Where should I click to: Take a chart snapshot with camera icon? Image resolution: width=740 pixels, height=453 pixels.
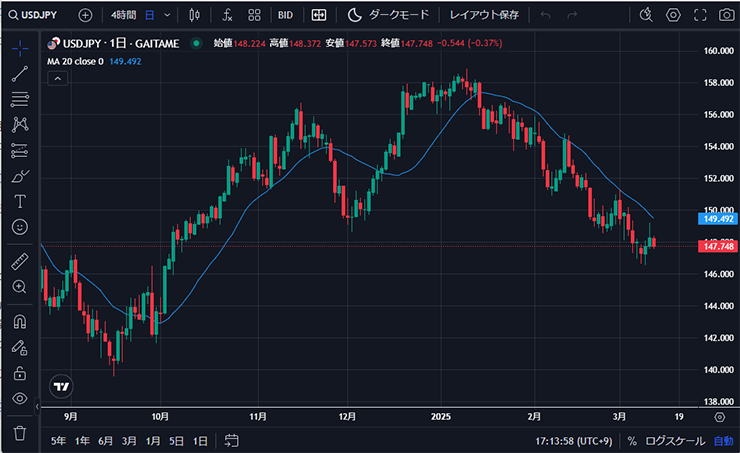pyautogui.click(x=725, y=15)
